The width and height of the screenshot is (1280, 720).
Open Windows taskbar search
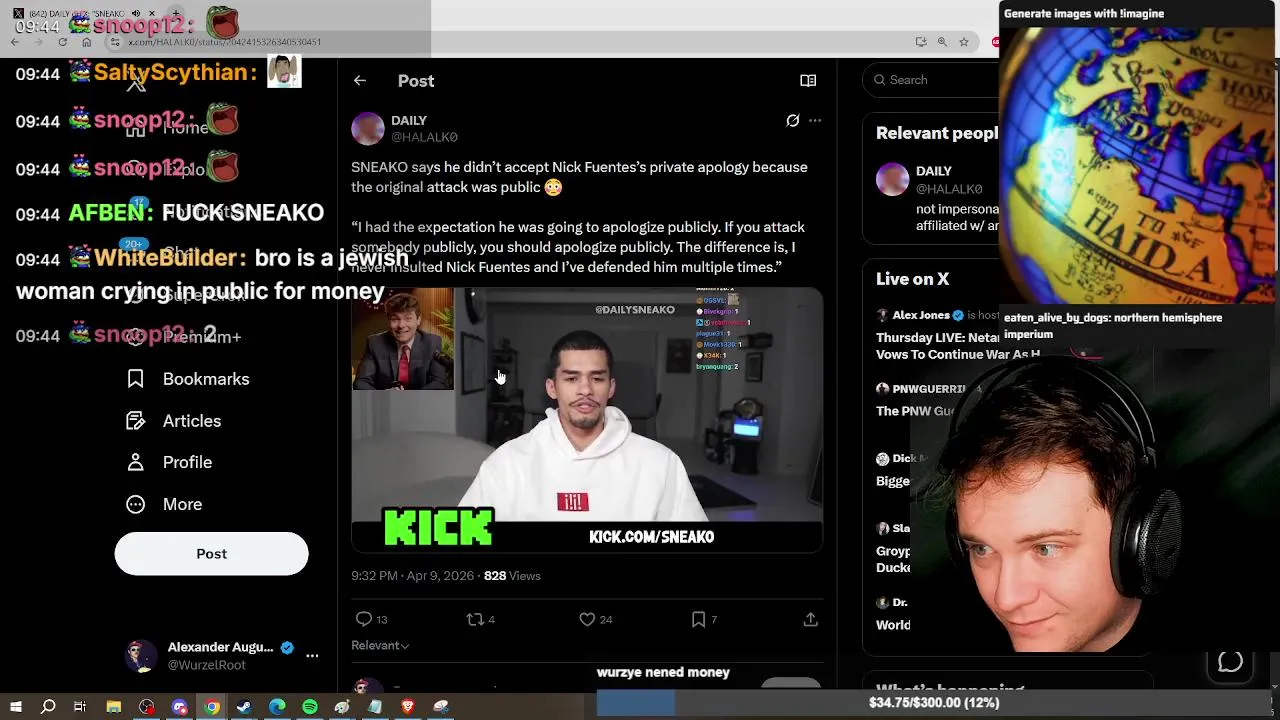tap(48, 707)
